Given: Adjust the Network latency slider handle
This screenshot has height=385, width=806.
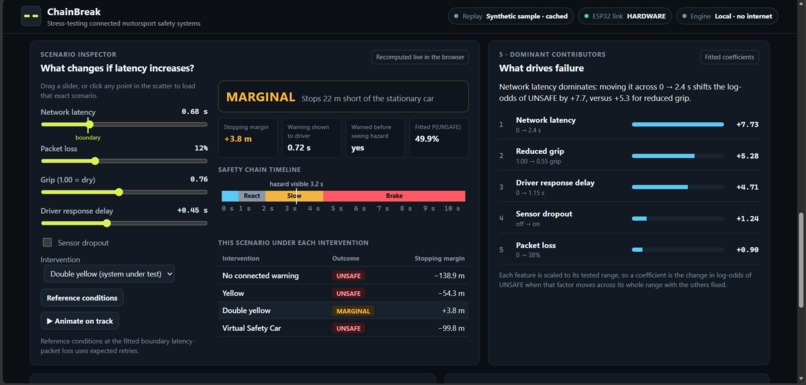Looking at the screenshot, I should tap(89, 124).
